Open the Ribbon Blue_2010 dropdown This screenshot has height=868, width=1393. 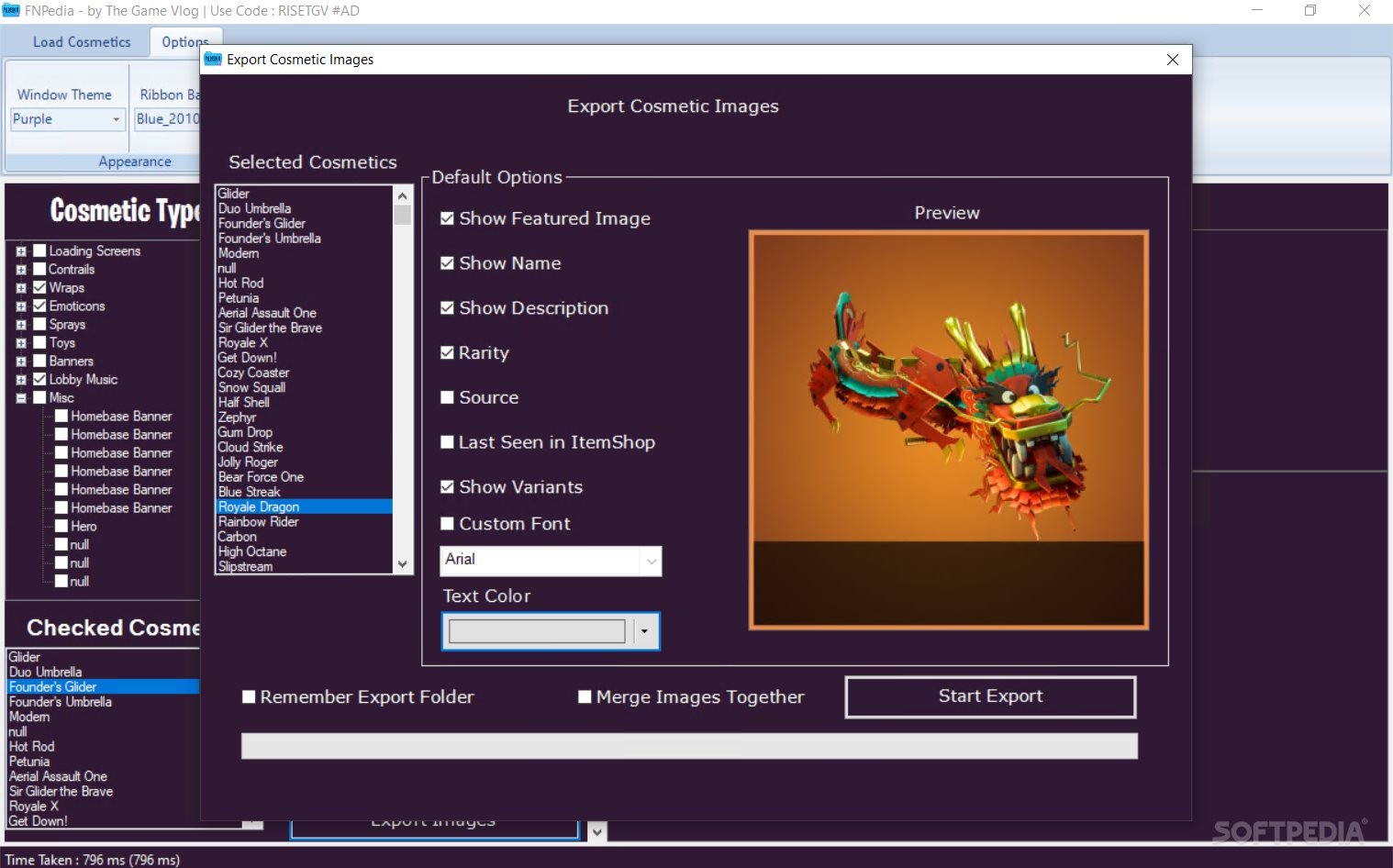(x=167, y=119)
